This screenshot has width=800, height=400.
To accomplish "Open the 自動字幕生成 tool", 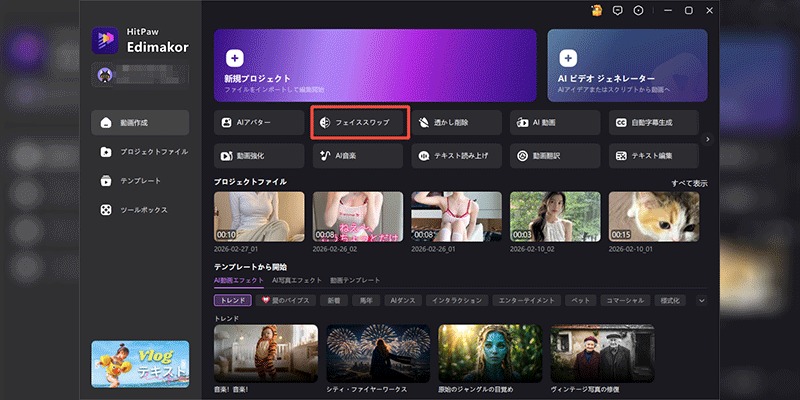I will pyautogui.click(x=654, y=123).
